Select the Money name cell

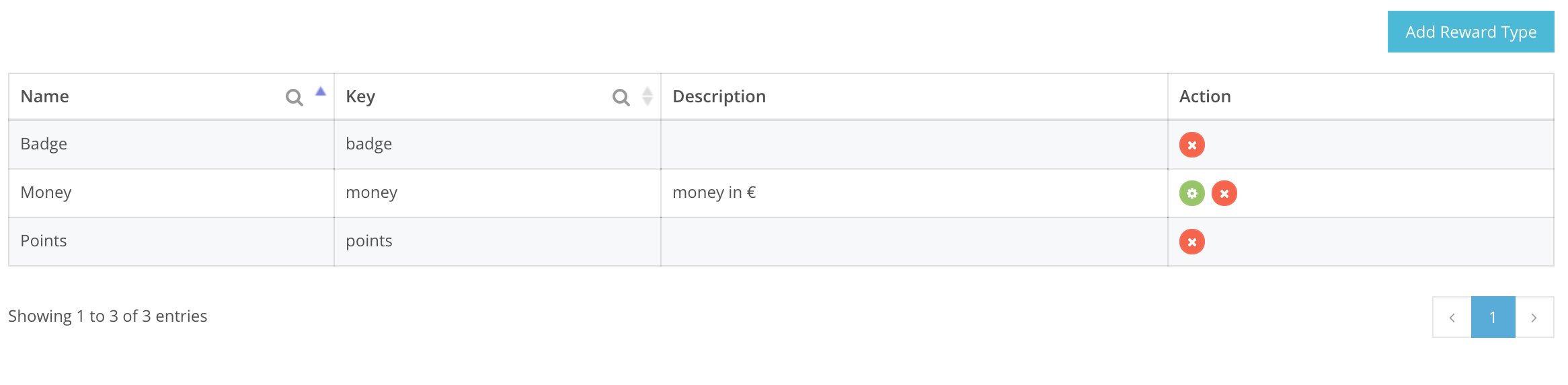(x=46, y=193)
